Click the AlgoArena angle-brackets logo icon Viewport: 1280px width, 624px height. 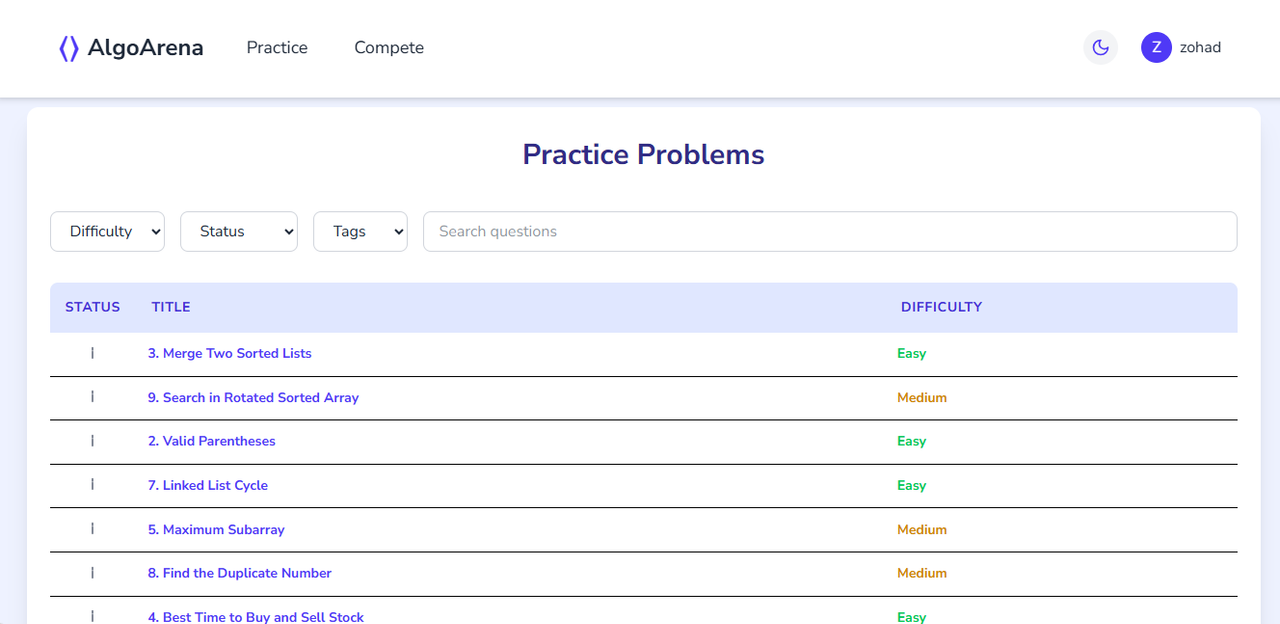pos(68,48)
